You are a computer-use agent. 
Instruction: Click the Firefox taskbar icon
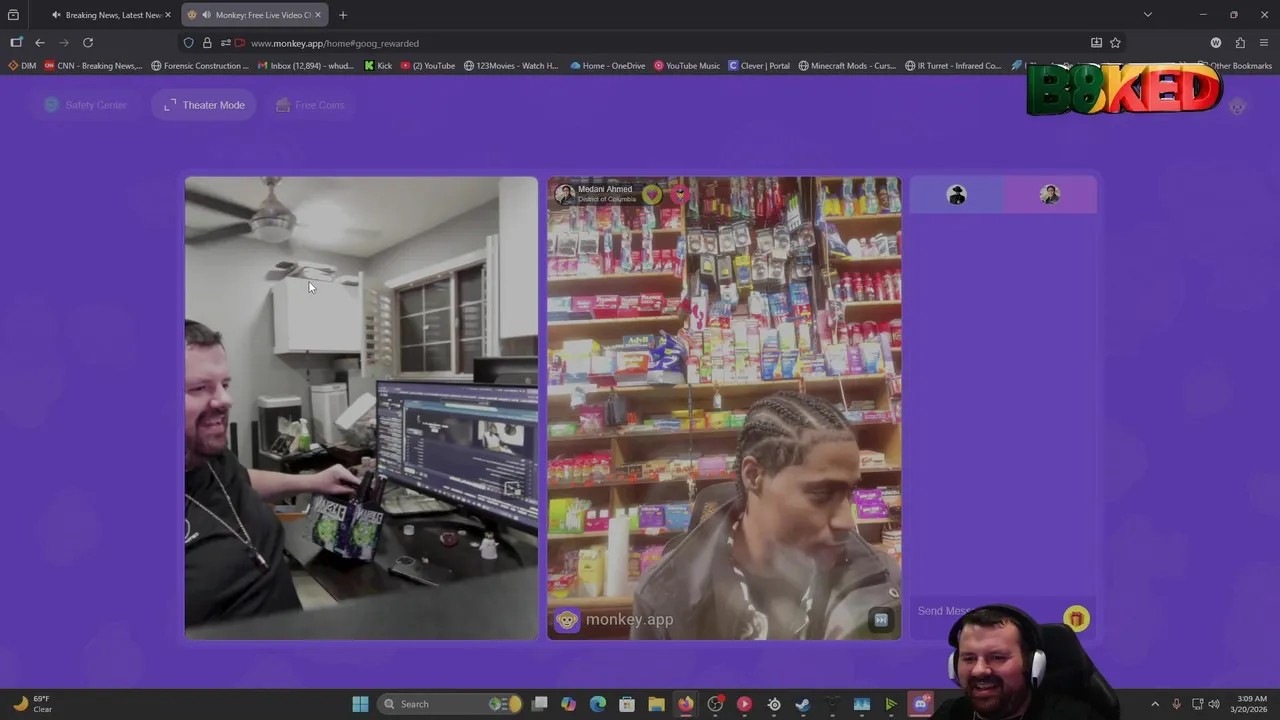(685, 704)
